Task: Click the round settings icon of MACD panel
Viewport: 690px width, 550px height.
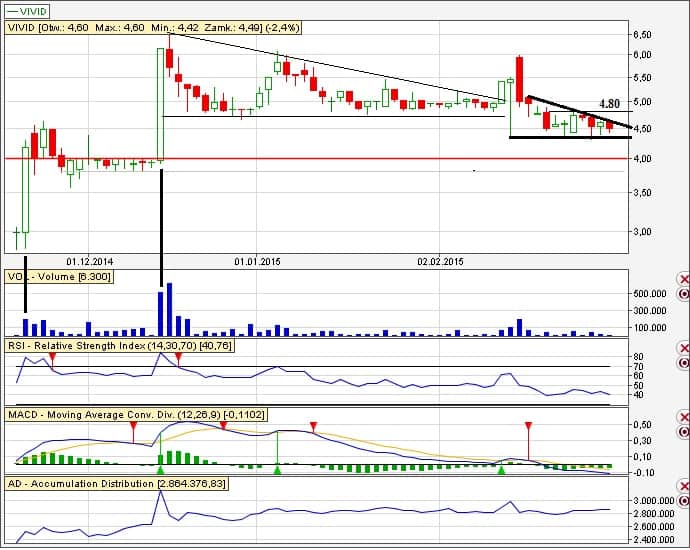Action: pyautogui.click(x=684, y=433)
